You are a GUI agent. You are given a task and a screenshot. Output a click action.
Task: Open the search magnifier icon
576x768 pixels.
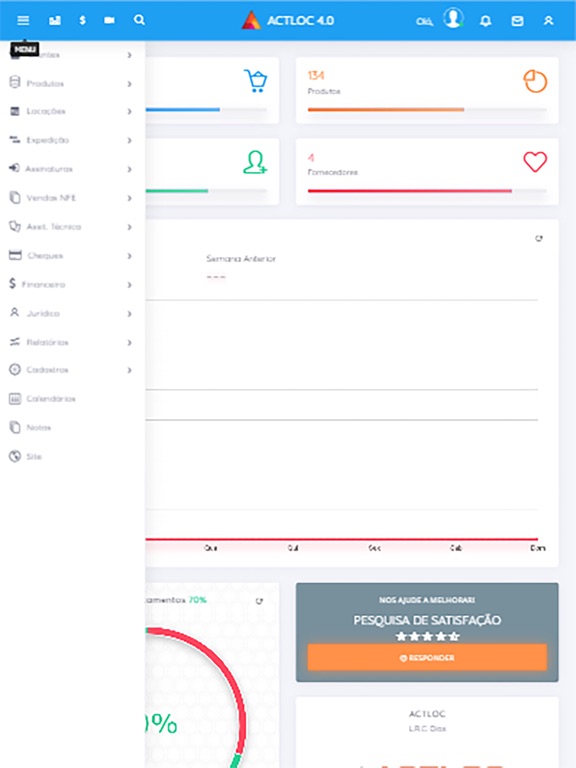click(139, 20)
